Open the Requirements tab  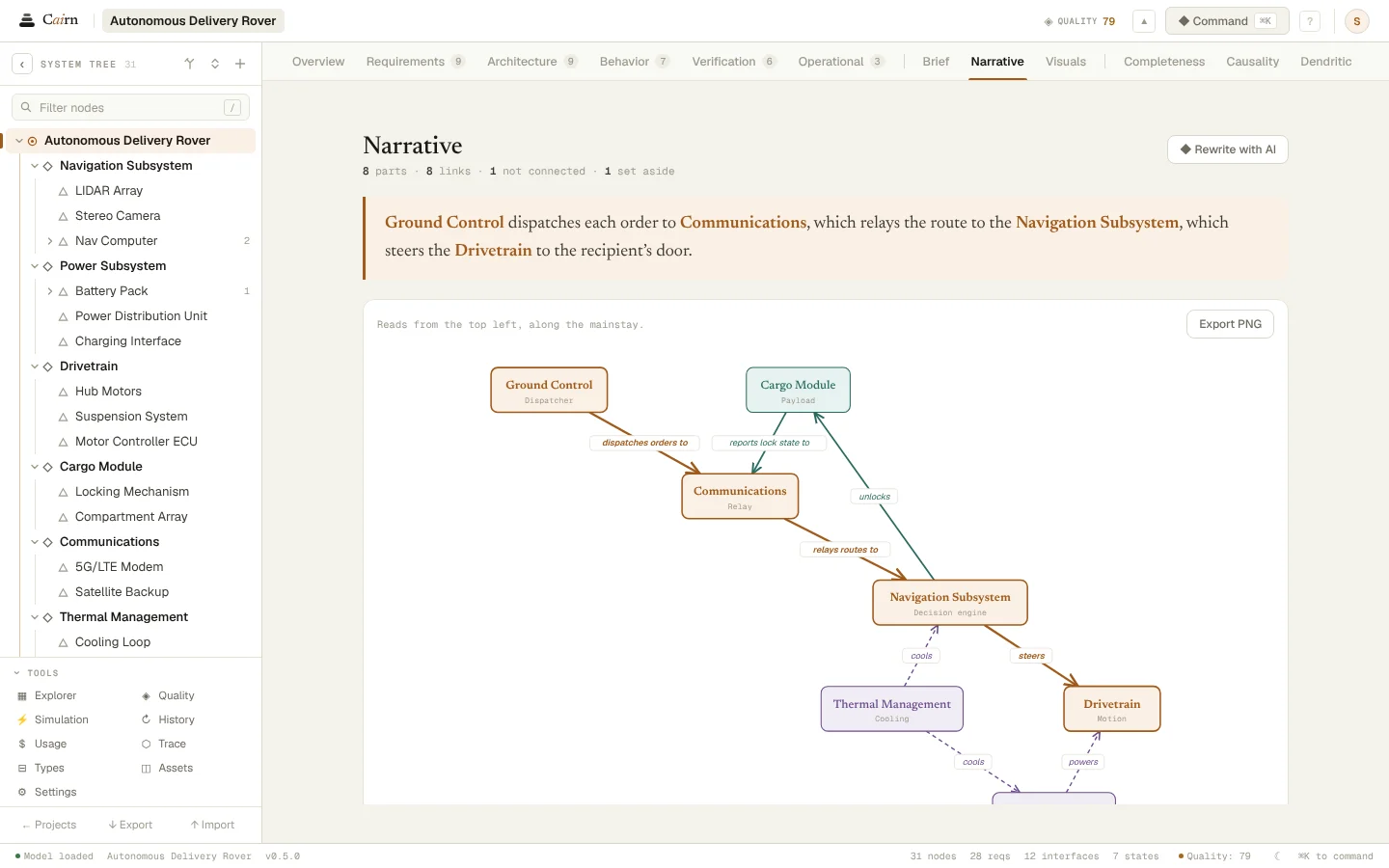415,62
